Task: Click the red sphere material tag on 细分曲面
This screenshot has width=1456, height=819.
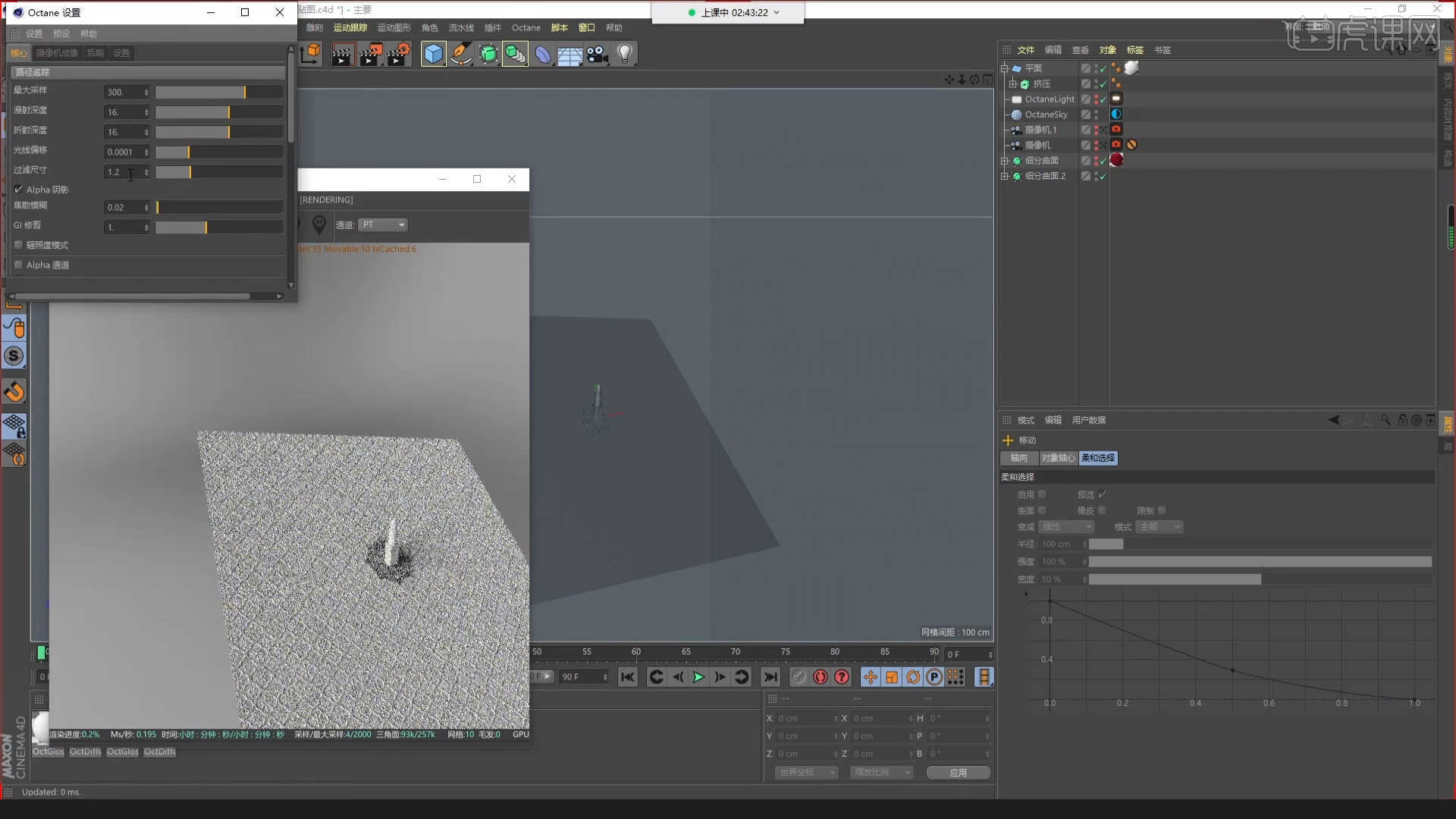Action: click(x=1116, y=160)
